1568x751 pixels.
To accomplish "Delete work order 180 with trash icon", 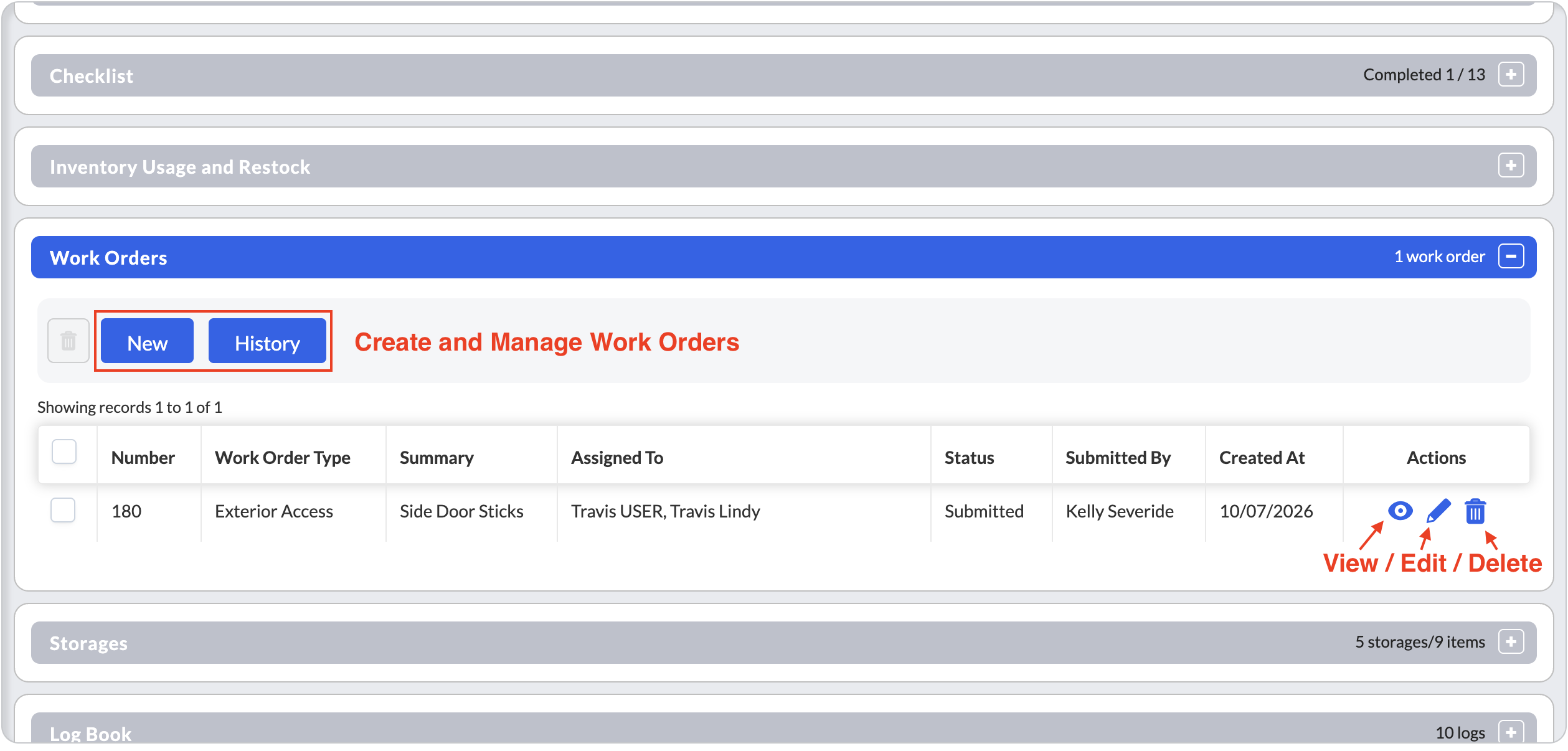I will click(x=1475, y=511).
